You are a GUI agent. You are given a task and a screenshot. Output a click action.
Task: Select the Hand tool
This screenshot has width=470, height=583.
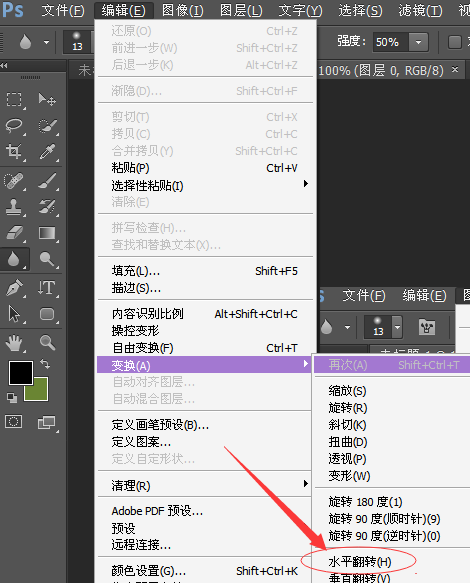click(14, 343)
